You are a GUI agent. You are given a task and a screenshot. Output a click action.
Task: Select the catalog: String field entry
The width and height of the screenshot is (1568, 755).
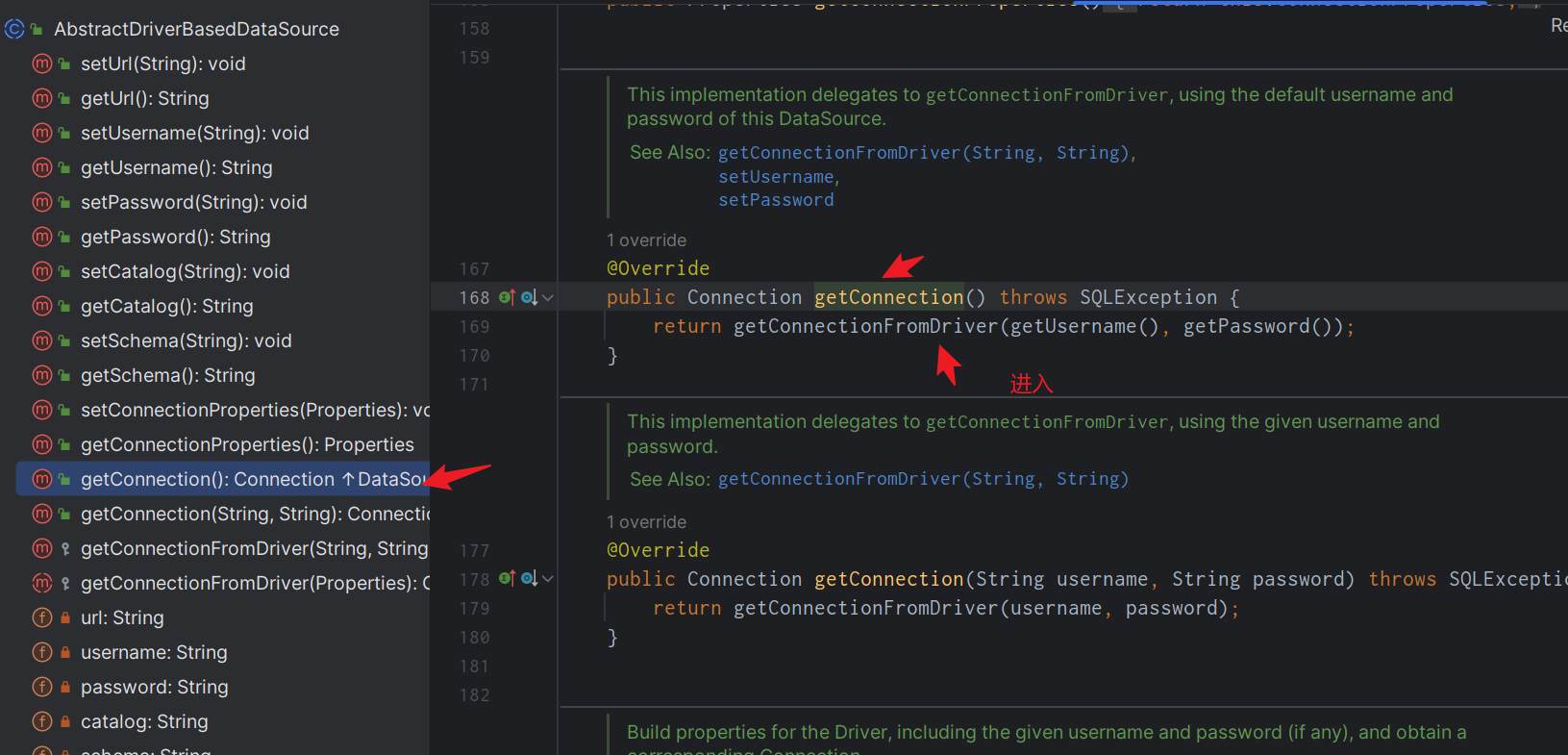[x=144, y=722]
